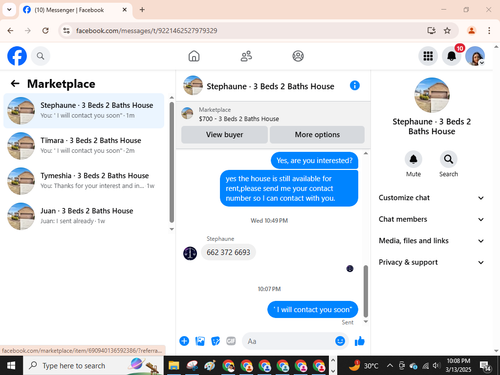Reload the page with refresh icon
500x375 pixels.
click(45, 31)
